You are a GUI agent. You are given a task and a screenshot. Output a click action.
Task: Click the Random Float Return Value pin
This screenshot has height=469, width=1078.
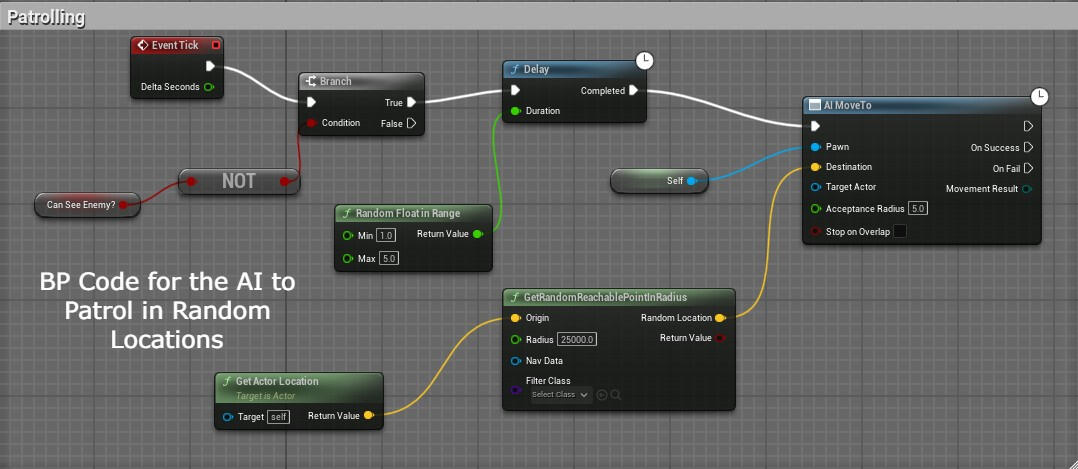pos(478,234)
